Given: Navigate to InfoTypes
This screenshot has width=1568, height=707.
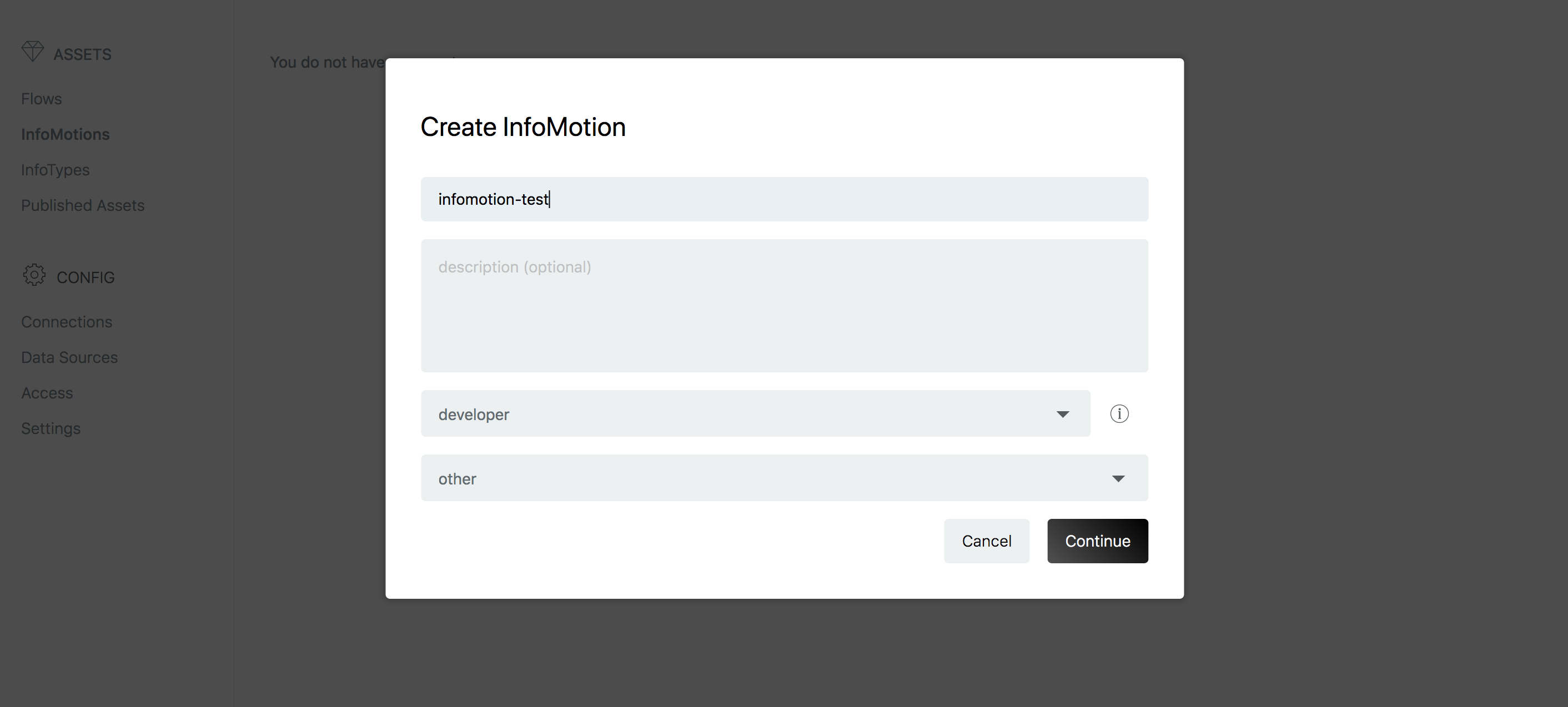Looking at the screenshot, I should click(x=55, y=170).
